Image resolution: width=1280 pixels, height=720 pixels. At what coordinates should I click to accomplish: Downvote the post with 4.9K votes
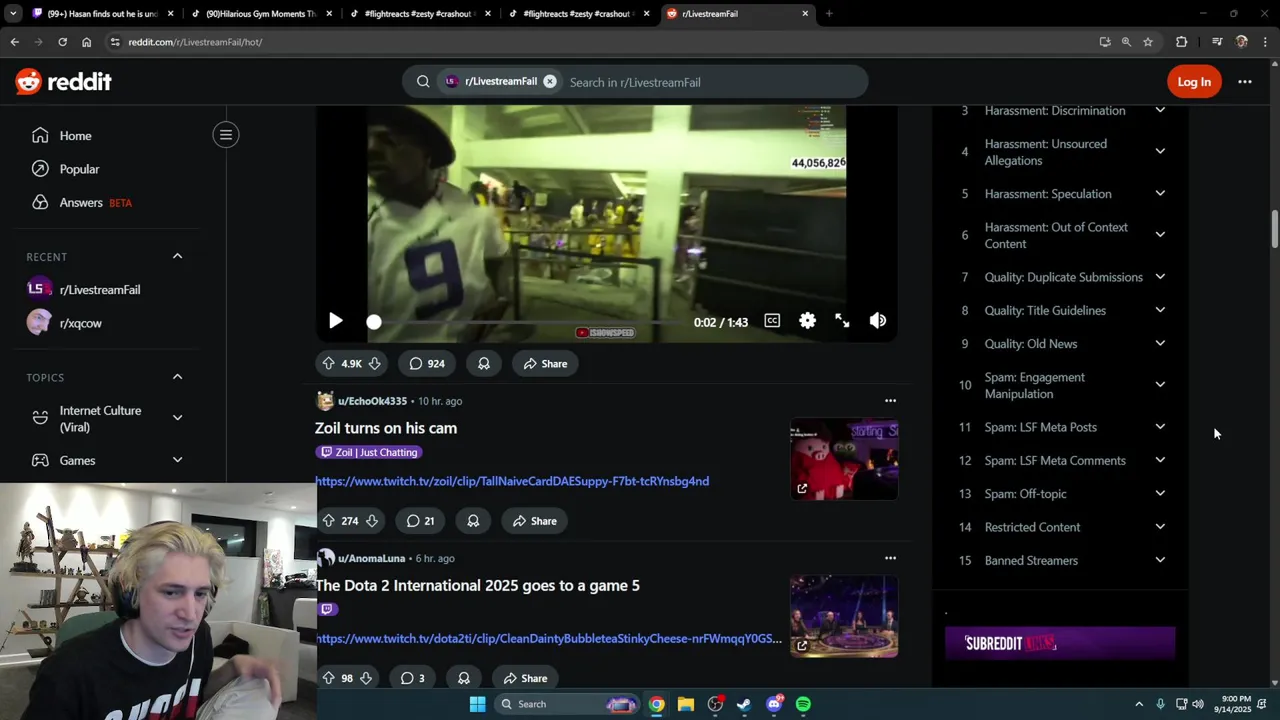(374, 364)
